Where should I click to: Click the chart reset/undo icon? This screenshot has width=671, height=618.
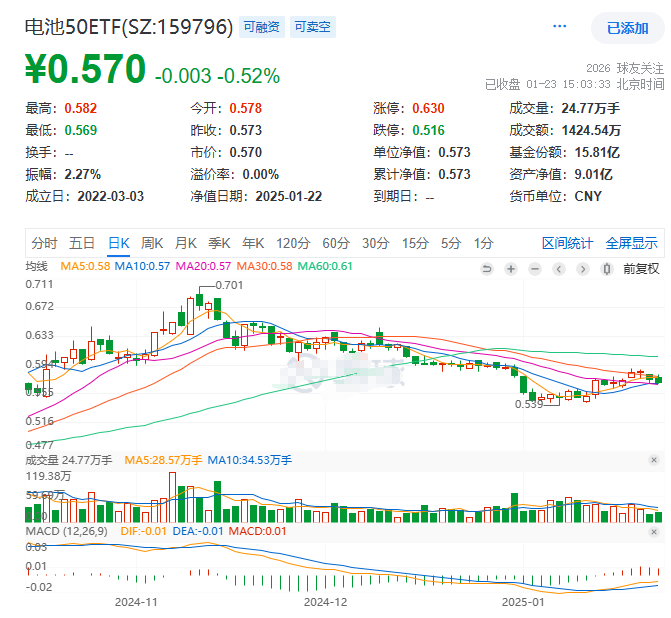coord(487,269)
